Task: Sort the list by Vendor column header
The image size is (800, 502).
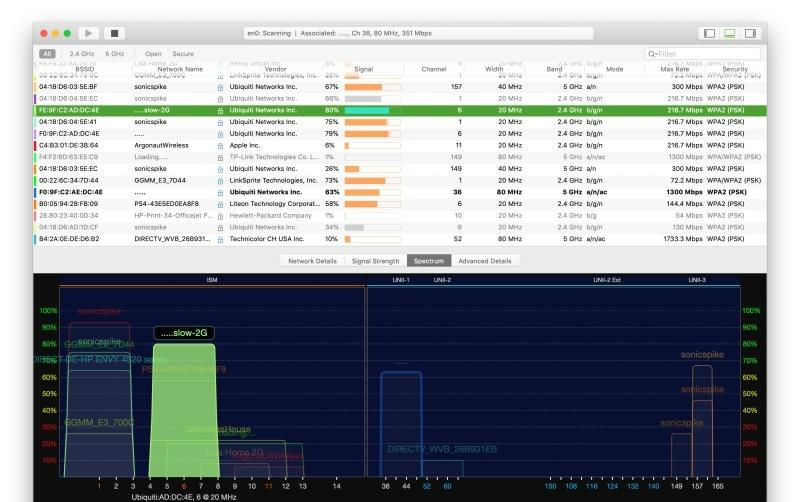Action: [275, 69]
